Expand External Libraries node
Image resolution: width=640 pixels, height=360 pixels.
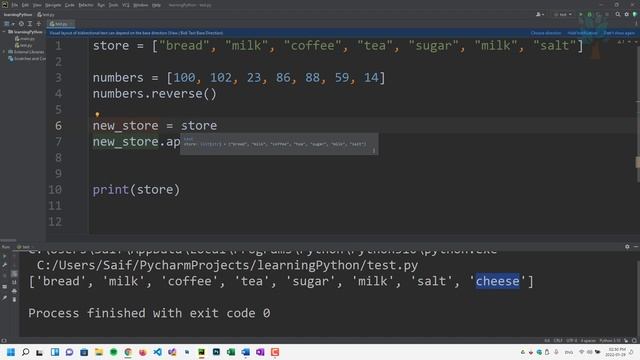pos(4,52)
